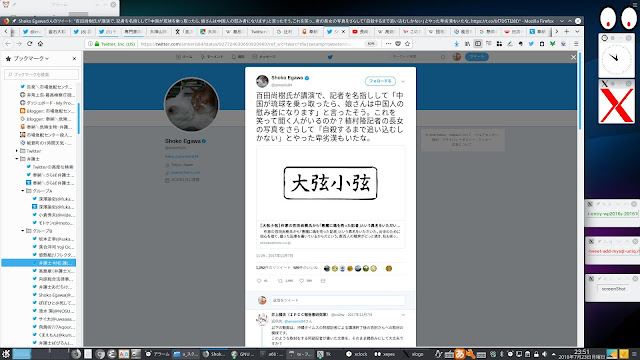Click the blue Twitter extension icon in toolbar

pos(531,44)
